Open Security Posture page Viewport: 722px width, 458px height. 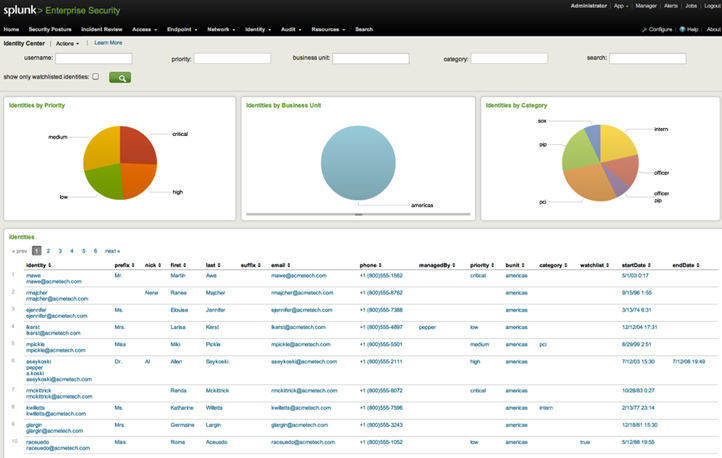point(50,29)
